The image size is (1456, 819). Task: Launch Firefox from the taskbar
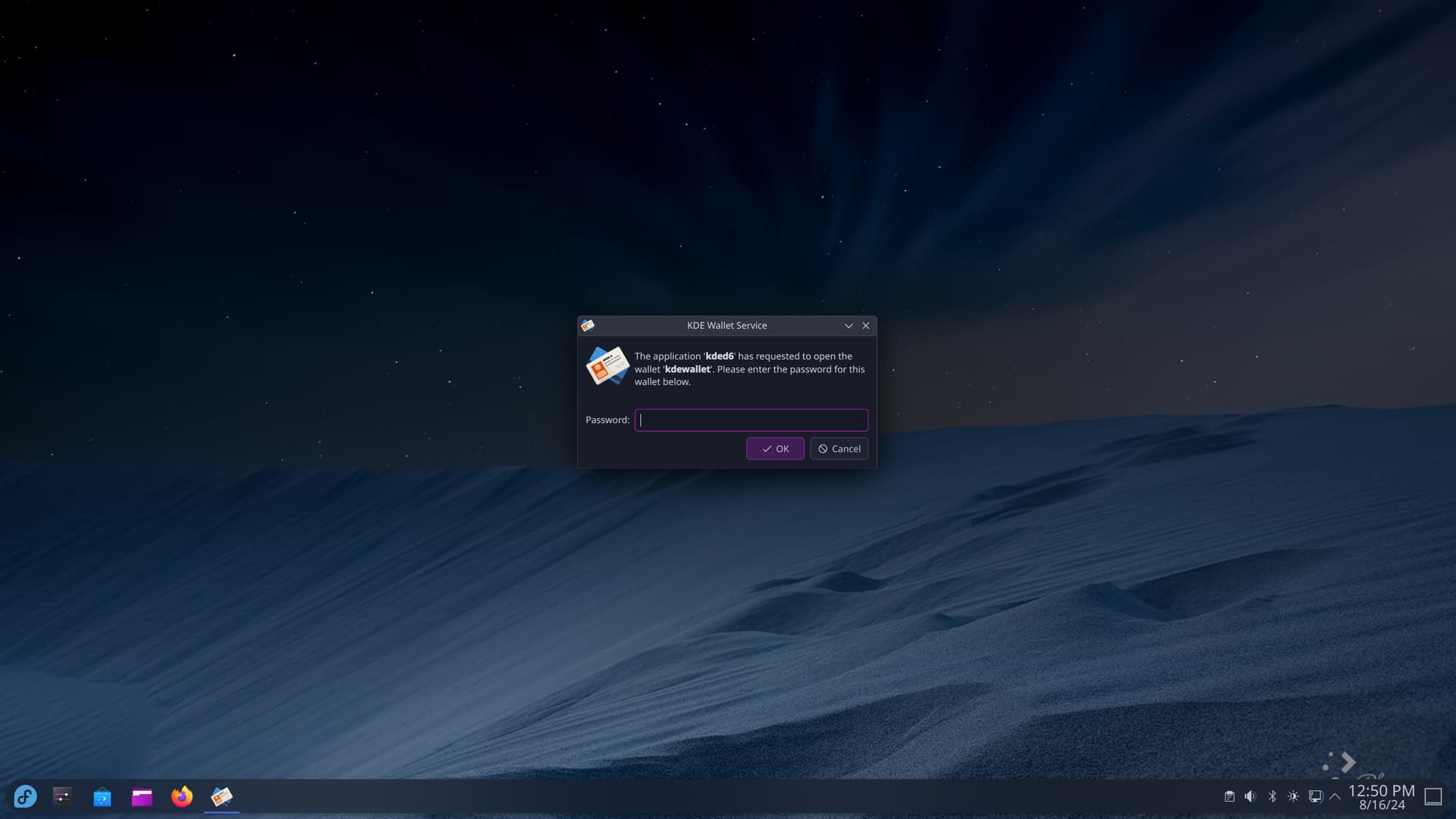(182, 797)
